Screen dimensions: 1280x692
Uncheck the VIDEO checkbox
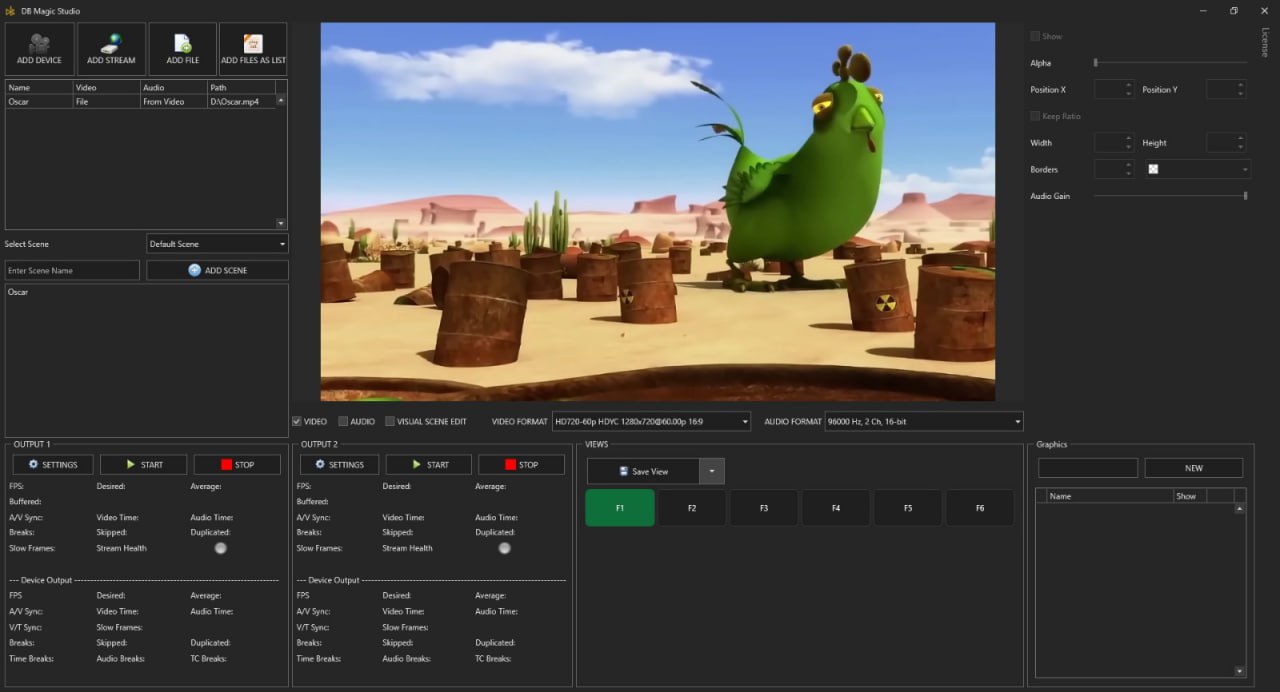297,422
